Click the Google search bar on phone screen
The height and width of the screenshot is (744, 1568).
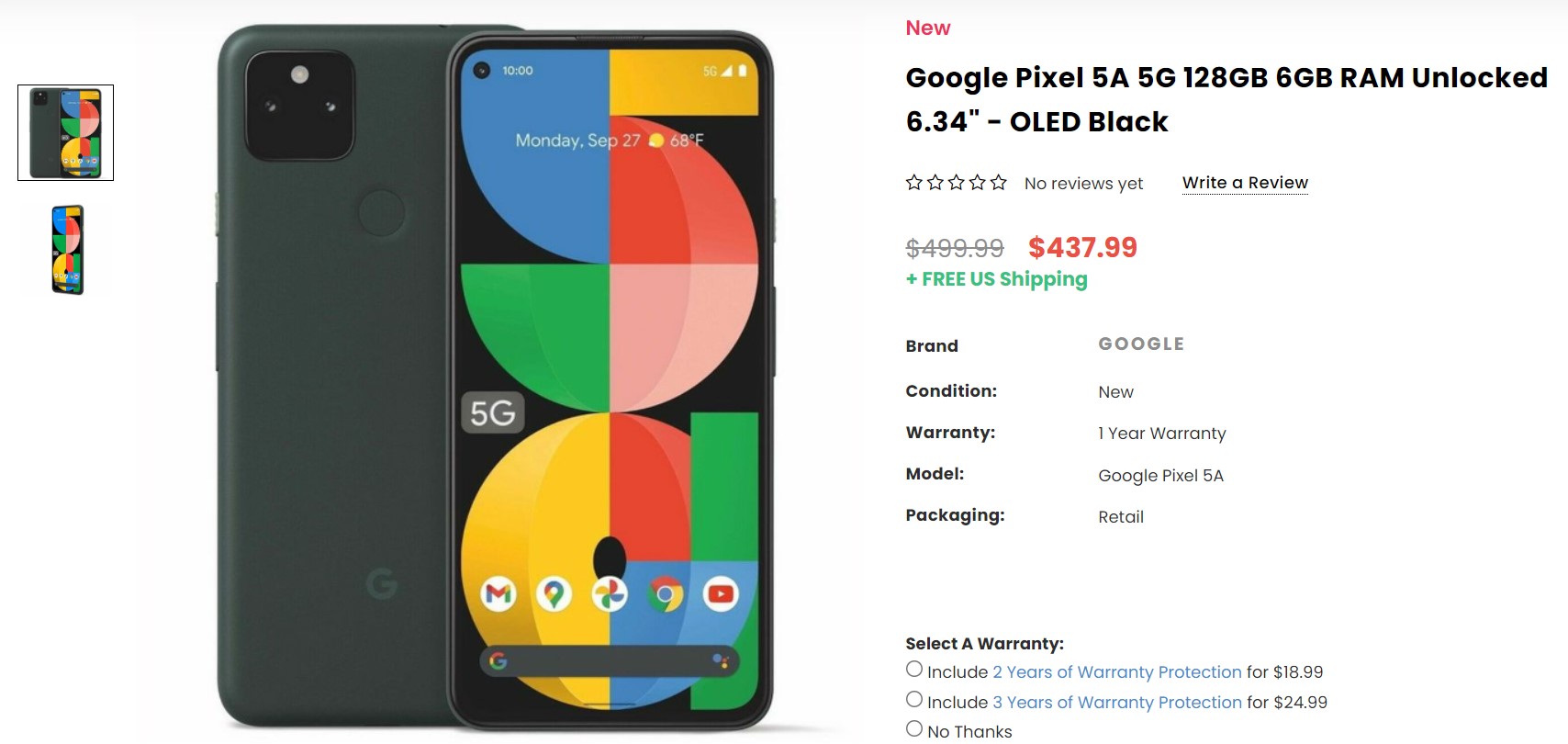pyautogui.click(x=610, y=660)
